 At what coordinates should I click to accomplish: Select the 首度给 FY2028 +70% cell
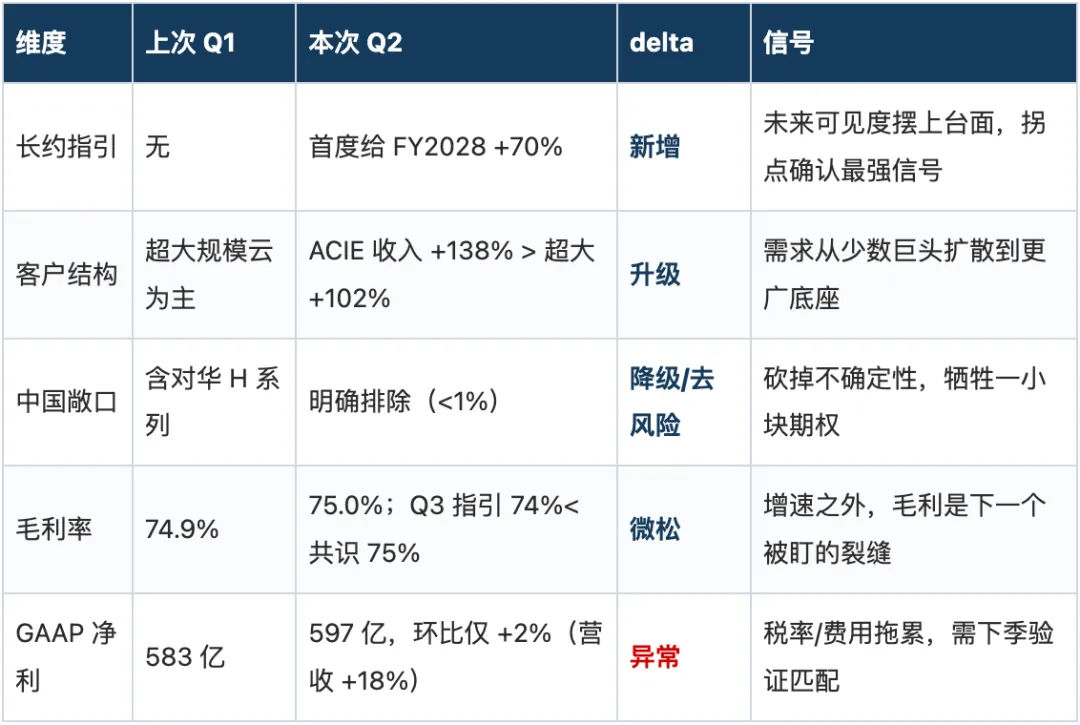point(435,147)
